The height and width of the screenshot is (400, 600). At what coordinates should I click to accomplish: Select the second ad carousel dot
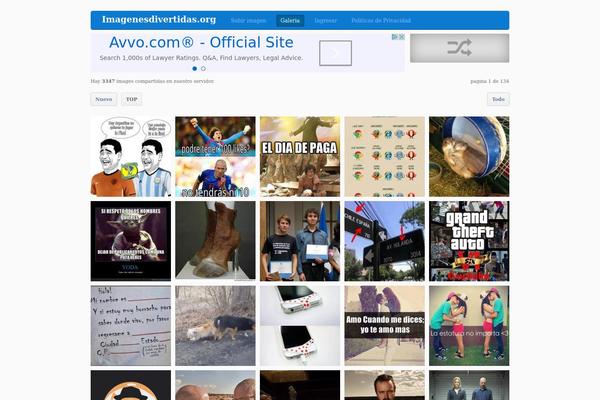coord(203,69)
